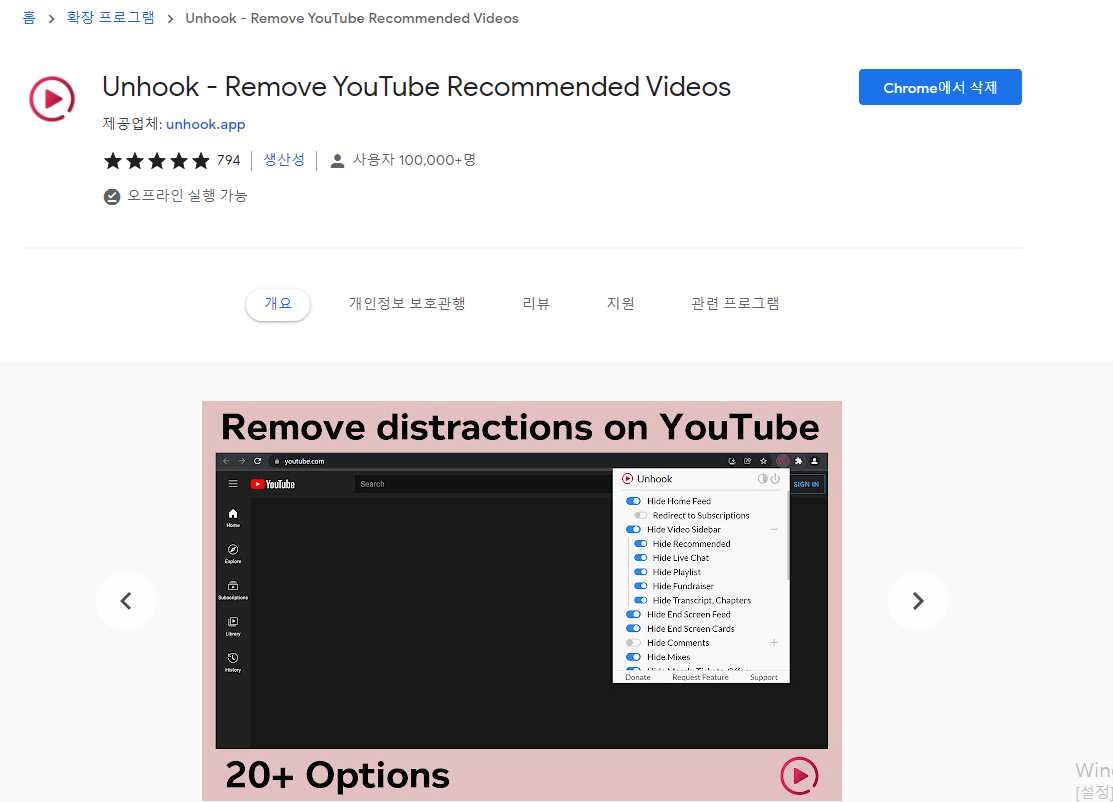
Task: Click Donate link in Unhook popup
Action: [x=637, y=677]
